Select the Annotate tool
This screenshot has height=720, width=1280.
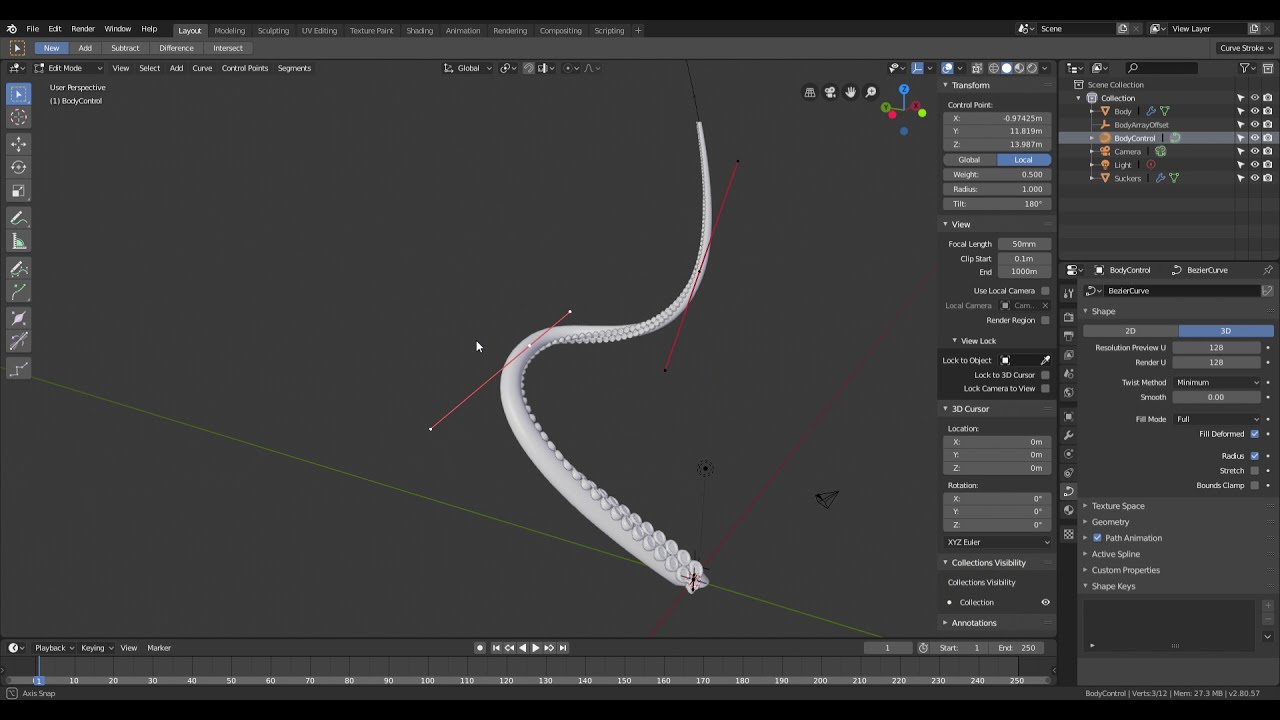point(18,218)
